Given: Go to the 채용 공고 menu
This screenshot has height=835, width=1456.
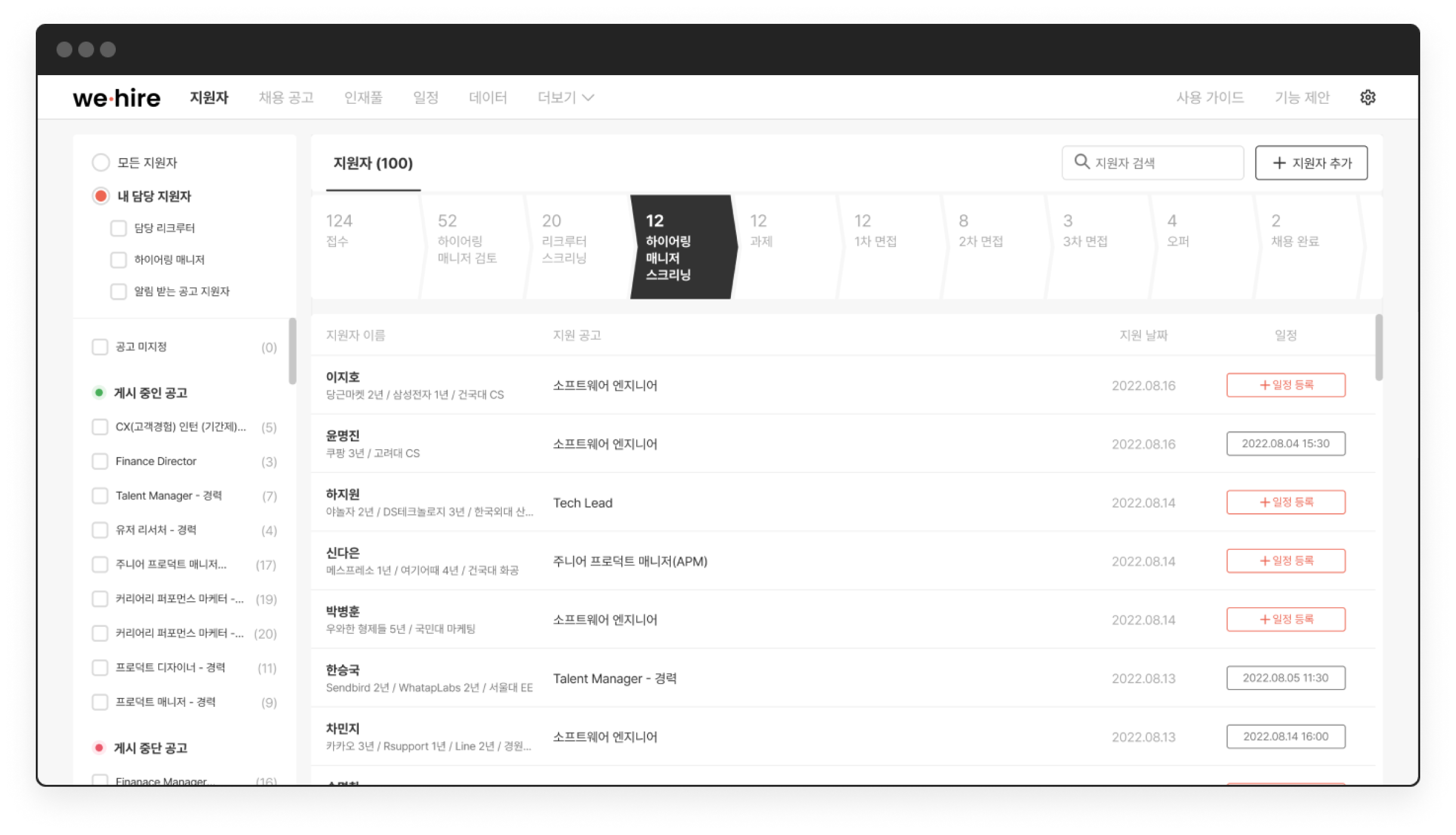Looking at the screenshot, I should 286,97.
